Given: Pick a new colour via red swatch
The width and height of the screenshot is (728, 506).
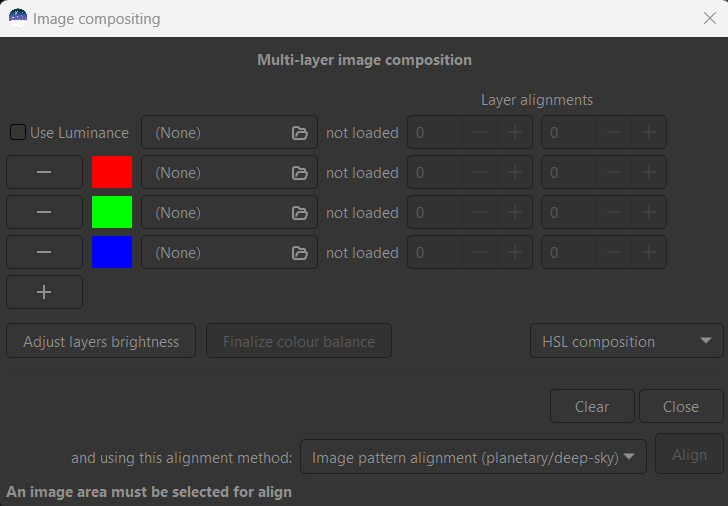Looking at the screenshot, I should point(112,172).
